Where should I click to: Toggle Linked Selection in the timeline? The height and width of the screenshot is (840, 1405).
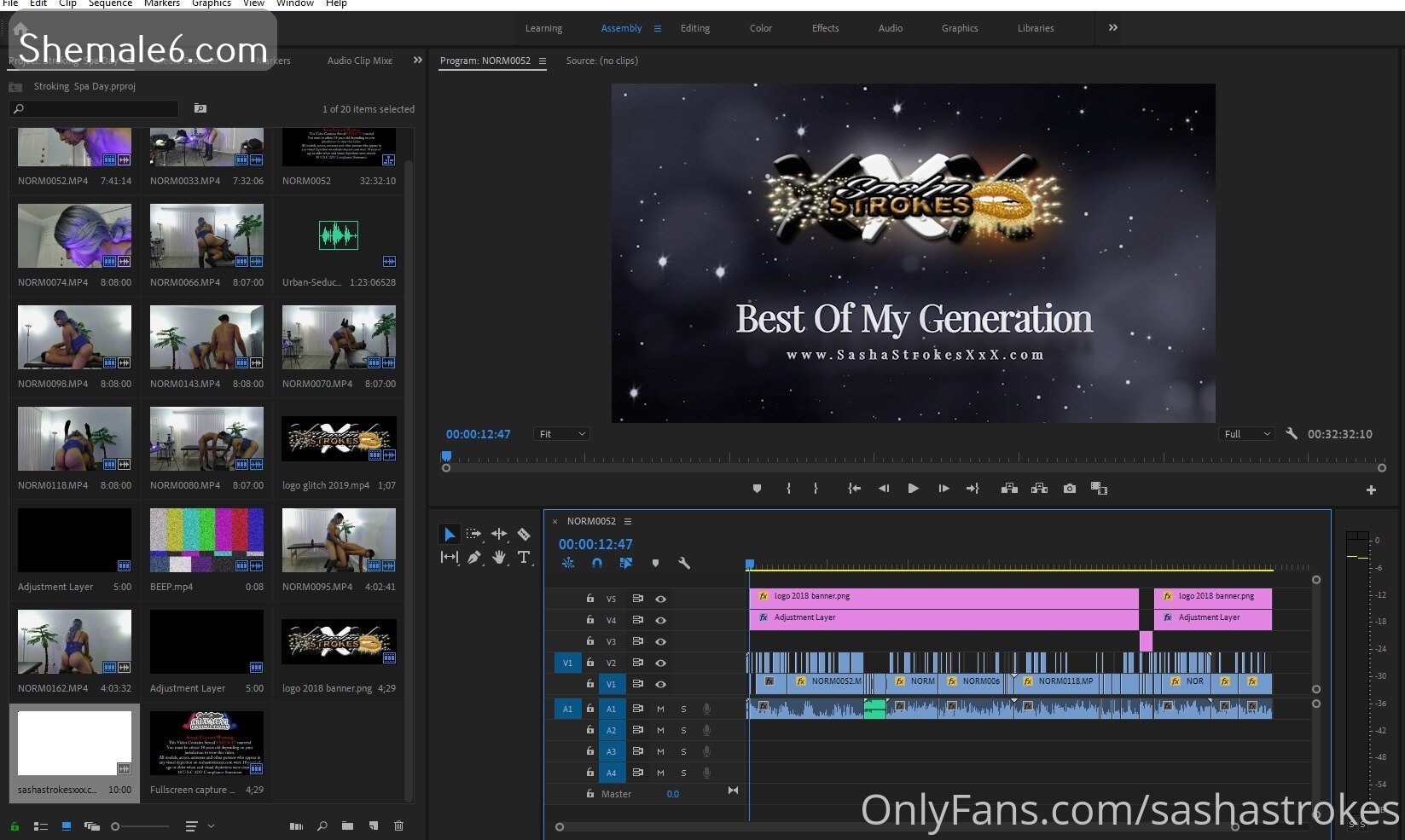[626, 563]
